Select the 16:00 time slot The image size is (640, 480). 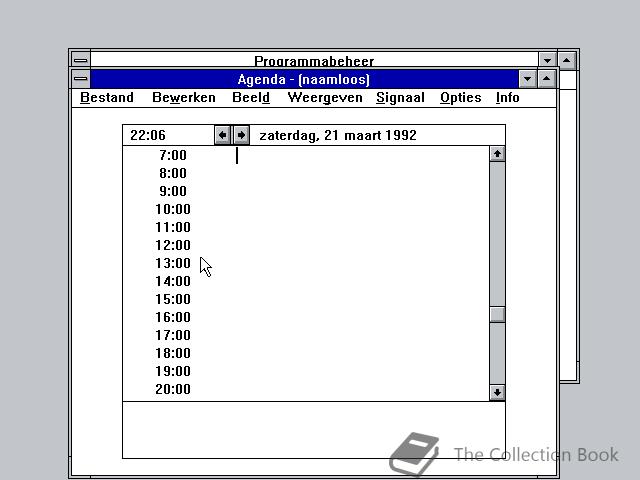(x=173, y=317)
